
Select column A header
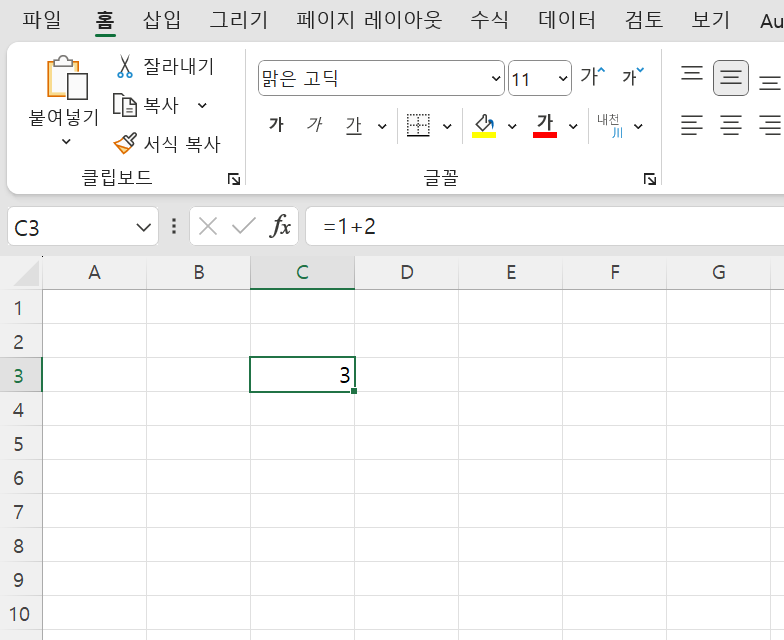tap(94, 272)
